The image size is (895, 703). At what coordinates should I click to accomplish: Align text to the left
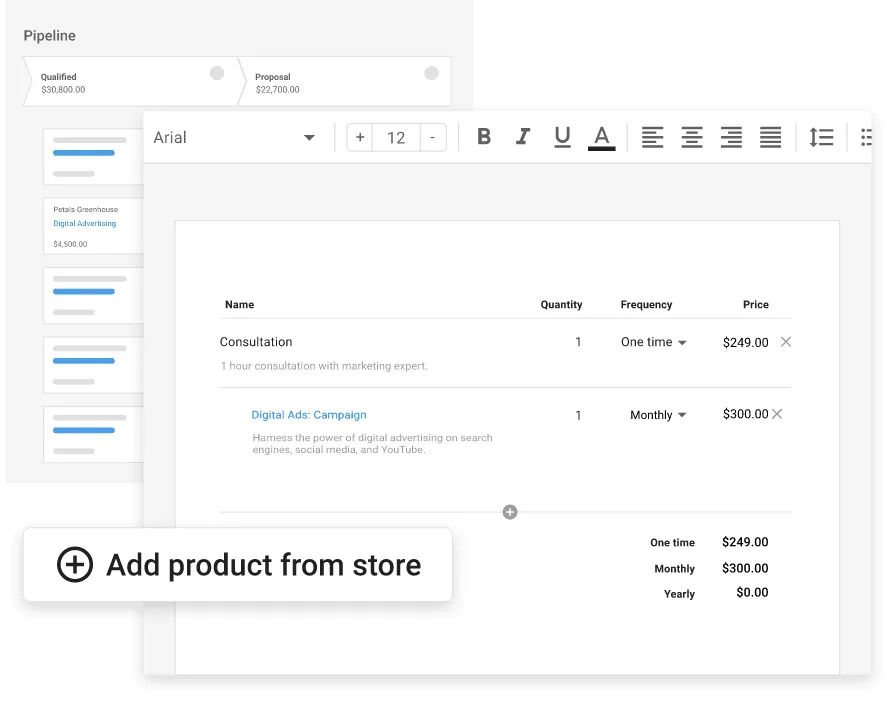[652, 137]
